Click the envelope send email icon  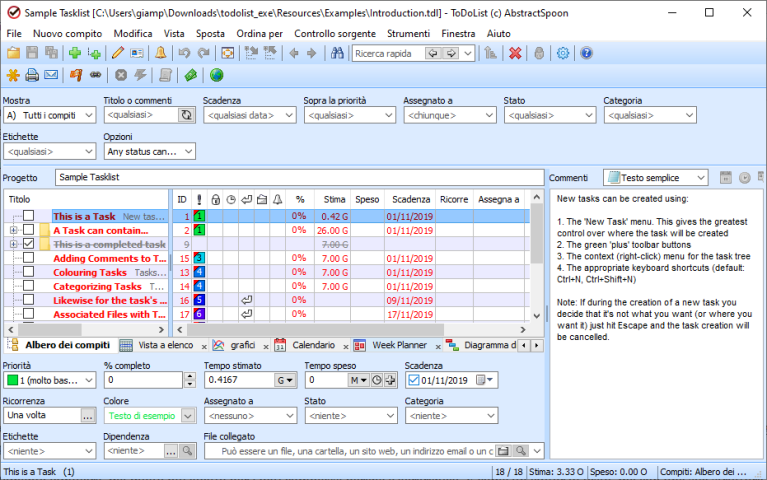51,75
